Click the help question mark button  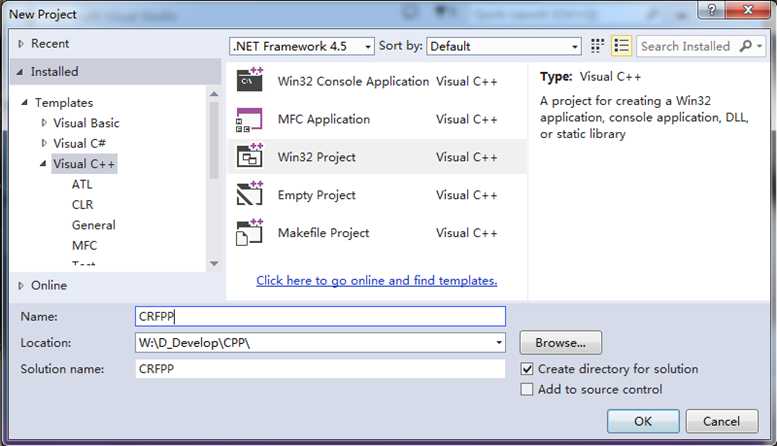pyautogui.click(x=712, y=9)
